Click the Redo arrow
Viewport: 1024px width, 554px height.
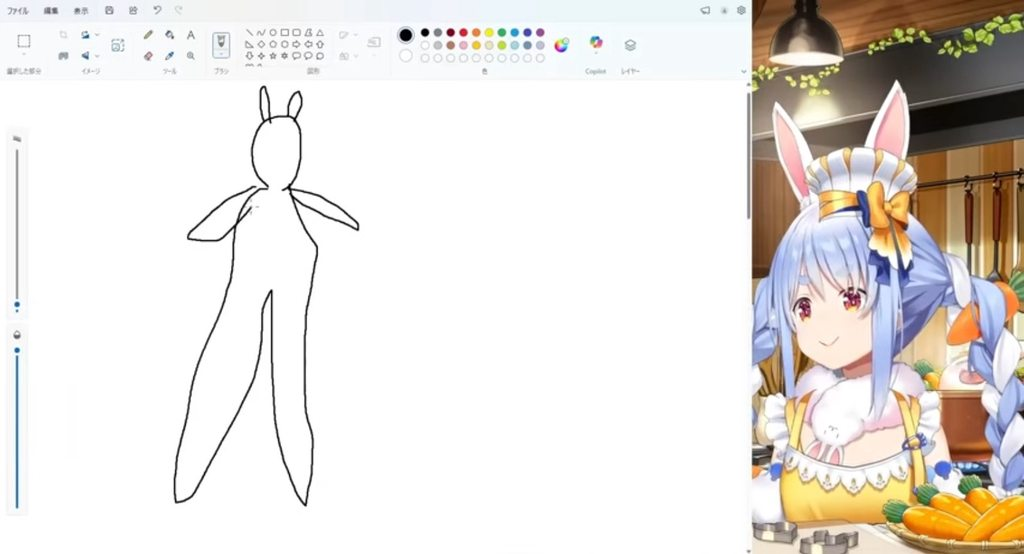click(179, 10)
